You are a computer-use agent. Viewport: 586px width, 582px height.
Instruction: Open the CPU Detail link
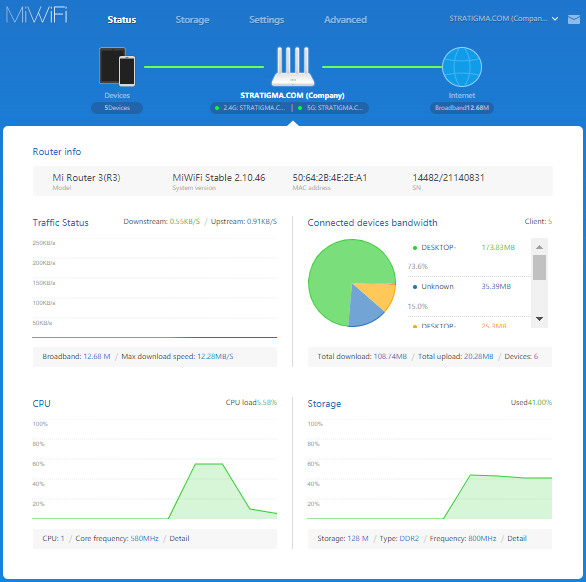tap(179, 538)
